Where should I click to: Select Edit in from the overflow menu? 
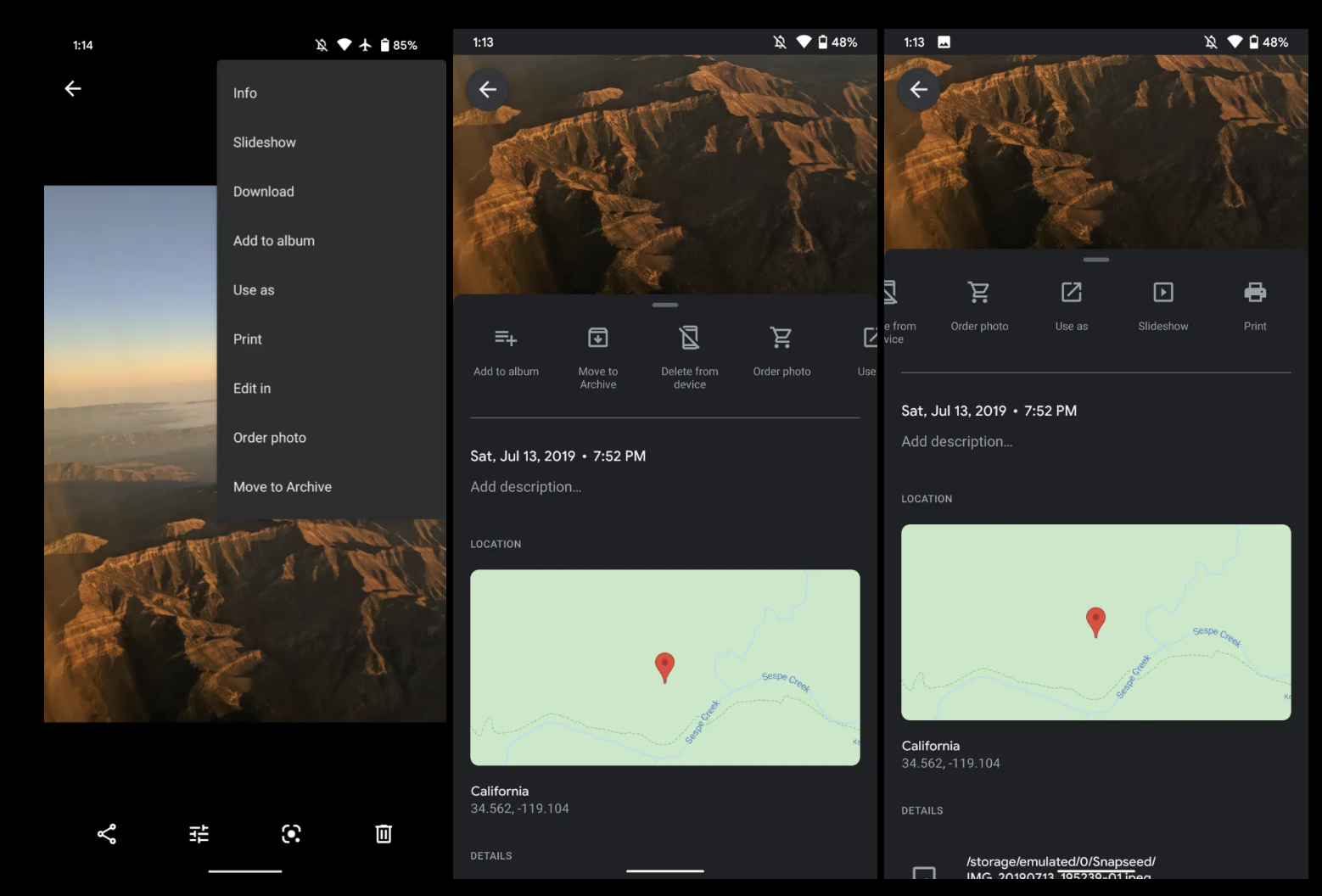[x=252, y=389]
